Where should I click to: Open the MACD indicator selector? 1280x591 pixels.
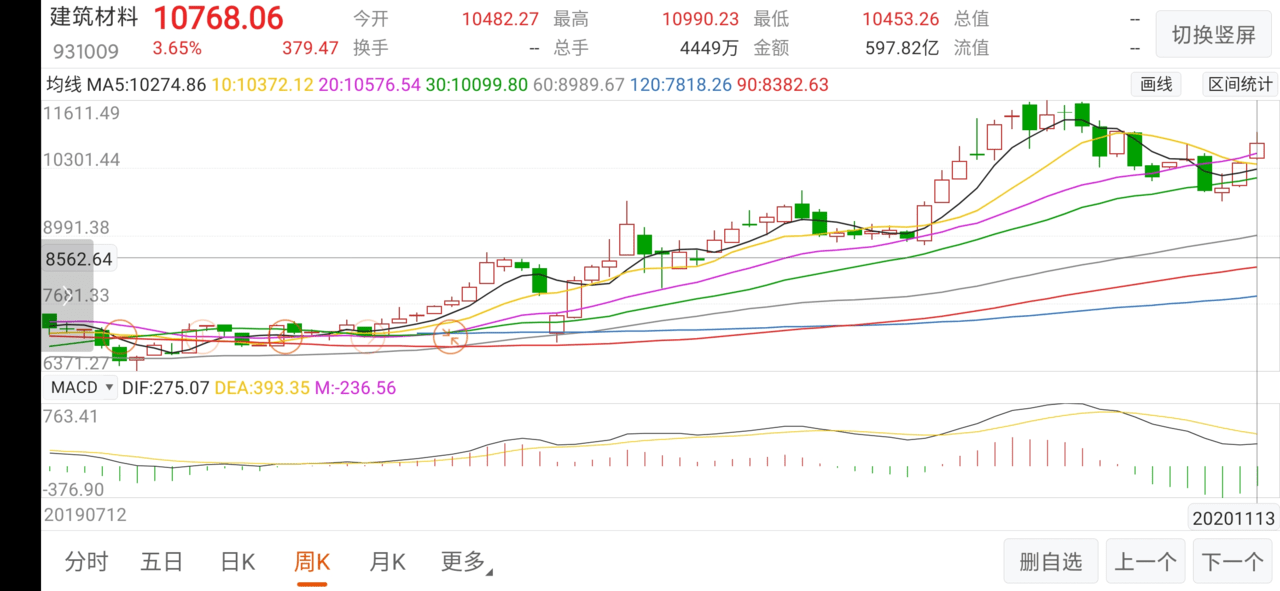coord(80,387)
